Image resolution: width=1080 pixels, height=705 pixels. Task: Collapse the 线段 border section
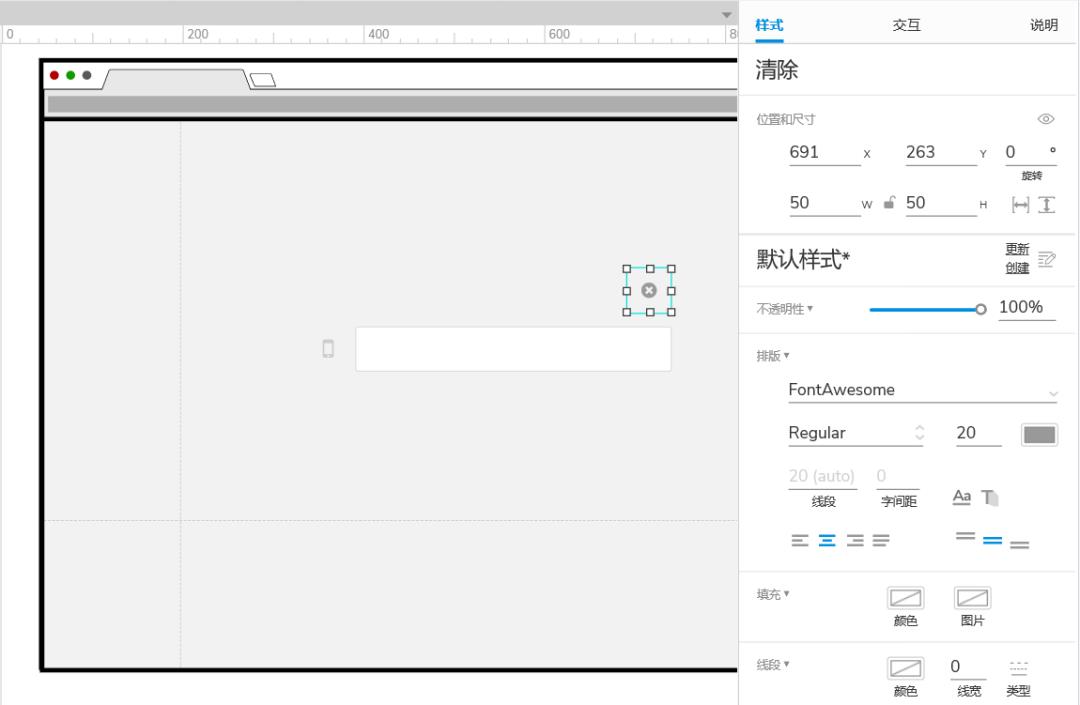[x=773, y=664]
